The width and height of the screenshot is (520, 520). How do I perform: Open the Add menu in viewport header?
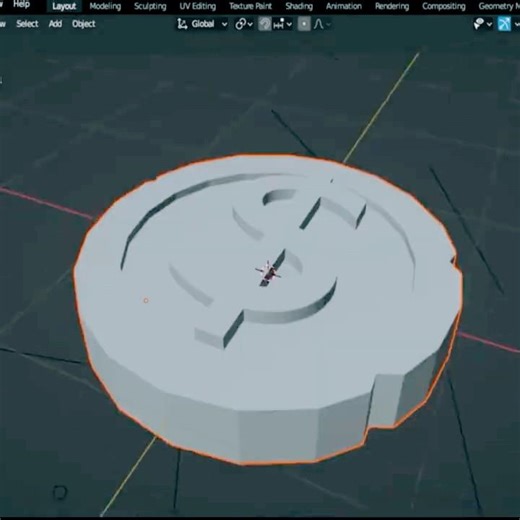[55, 24]
